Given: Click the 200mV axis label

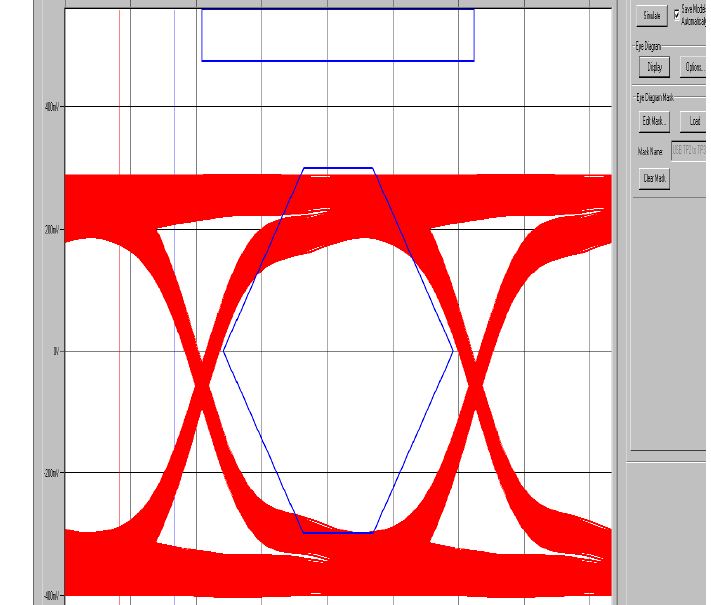Looking at the screenshot, I should pyautogui.click(x=53, y=229).
